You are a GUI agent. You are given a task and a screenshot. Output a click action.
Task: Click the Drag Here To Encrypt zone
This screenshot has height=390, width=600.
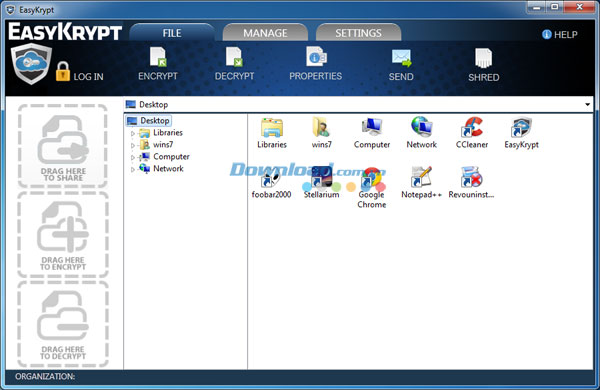coord(63,235)
